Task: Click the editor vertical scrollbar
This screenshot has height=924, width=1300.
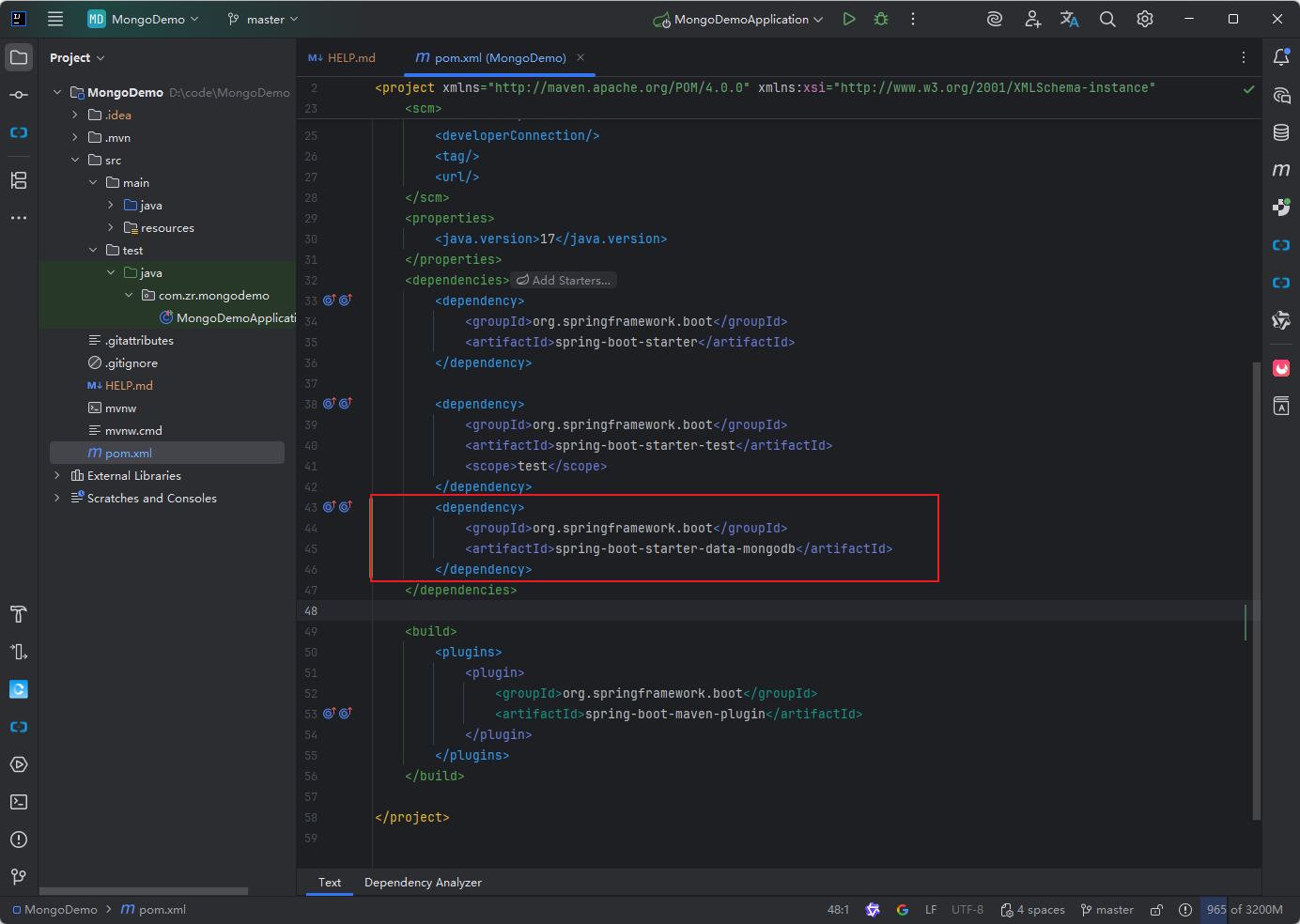Action: click(x=1257, y=590)
